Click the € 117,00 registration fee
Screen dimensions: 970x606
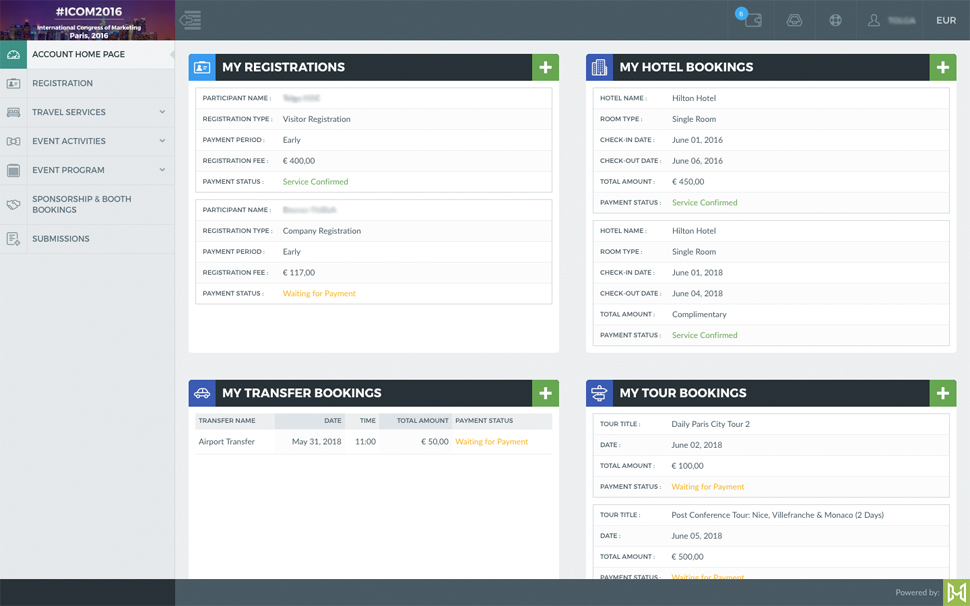point(299,273)
